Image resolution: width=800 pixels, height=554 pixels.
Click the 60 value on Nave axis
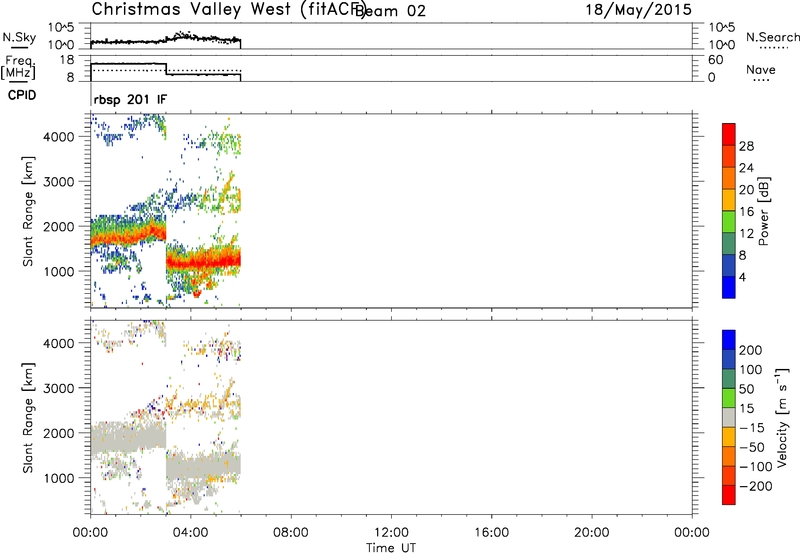pos(715,60)
